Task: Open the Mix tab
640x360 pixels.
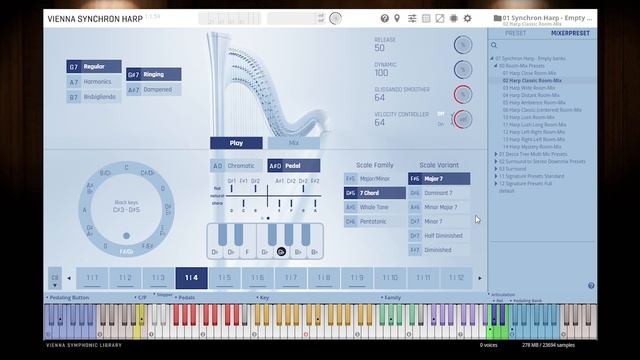Action: [x=294, y=143]
